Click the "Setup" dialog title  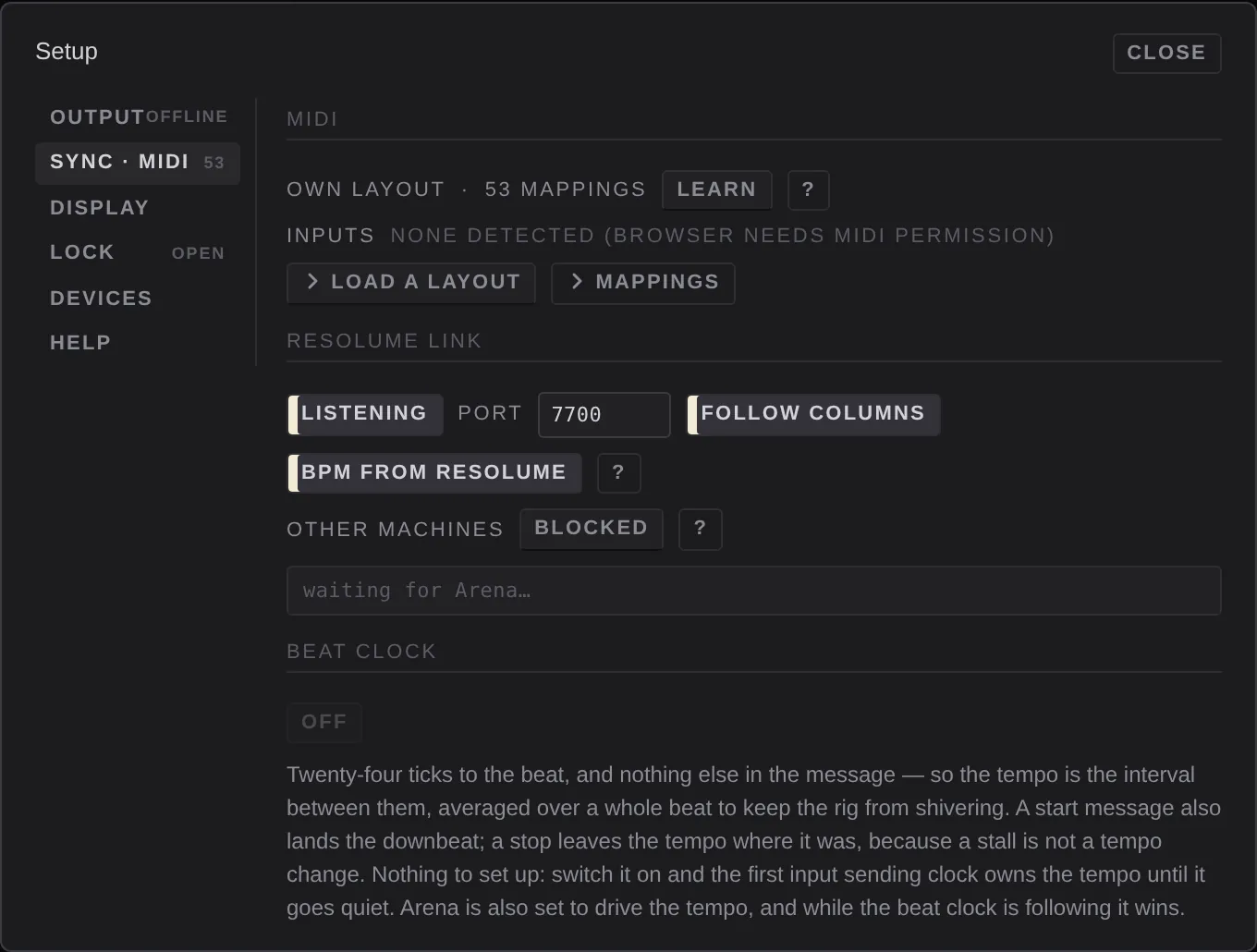(x=67, y=52)
